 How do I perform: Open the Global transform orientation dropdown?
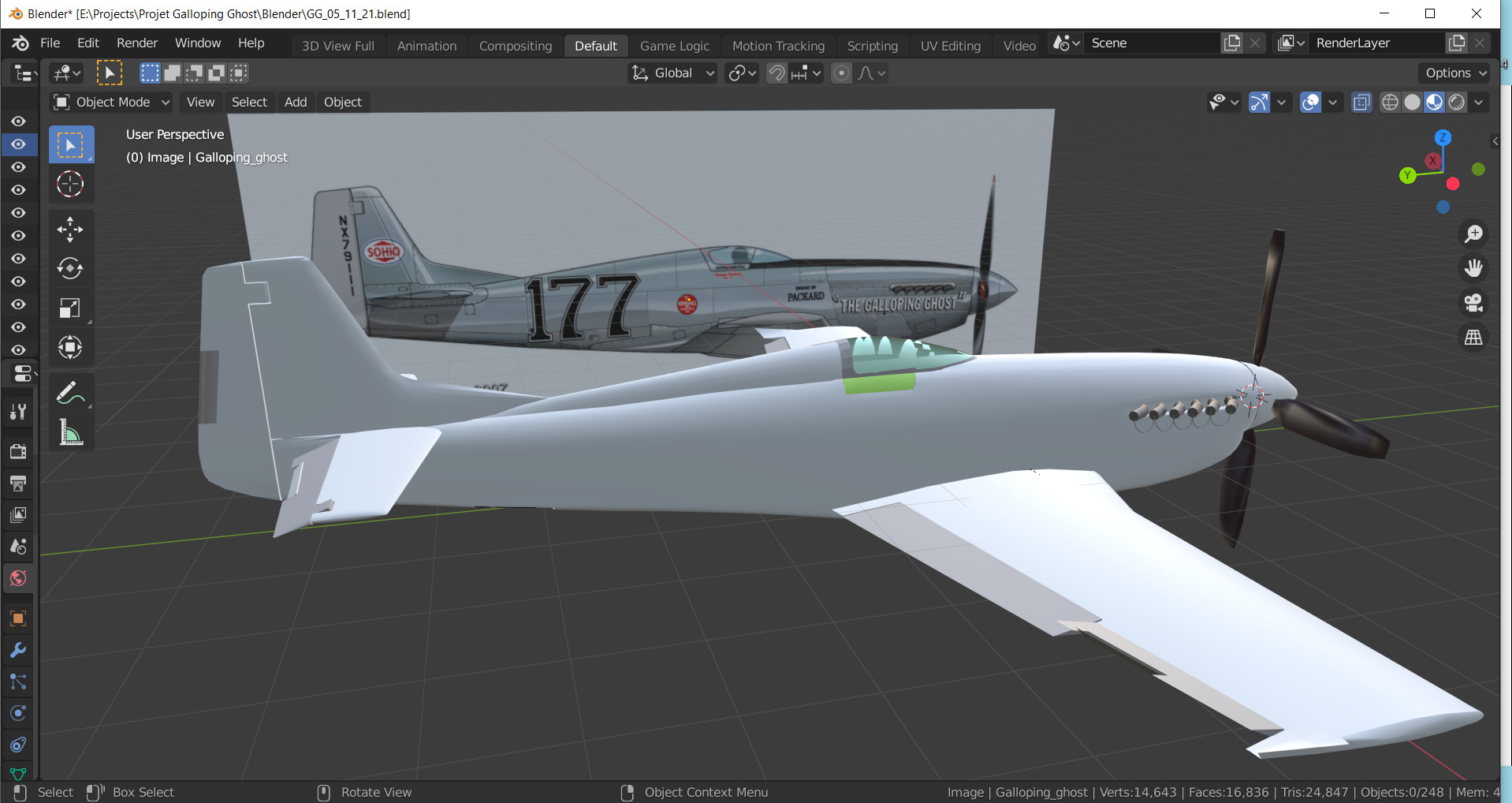(x=673, y=73)
